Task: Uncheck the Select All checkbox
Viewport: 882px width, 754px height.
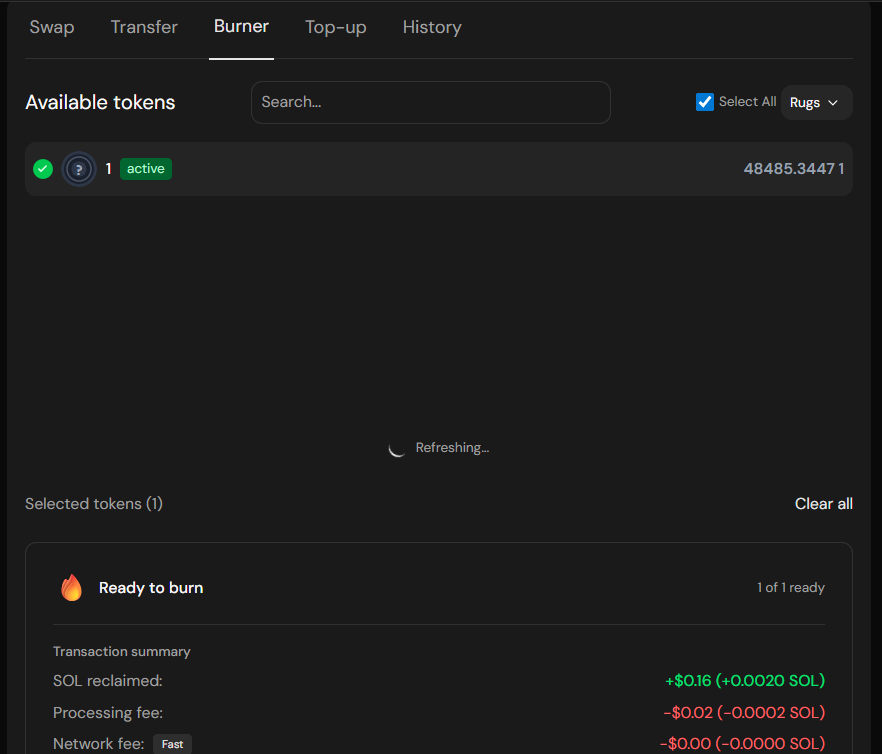Action: [x=705, y=102]
